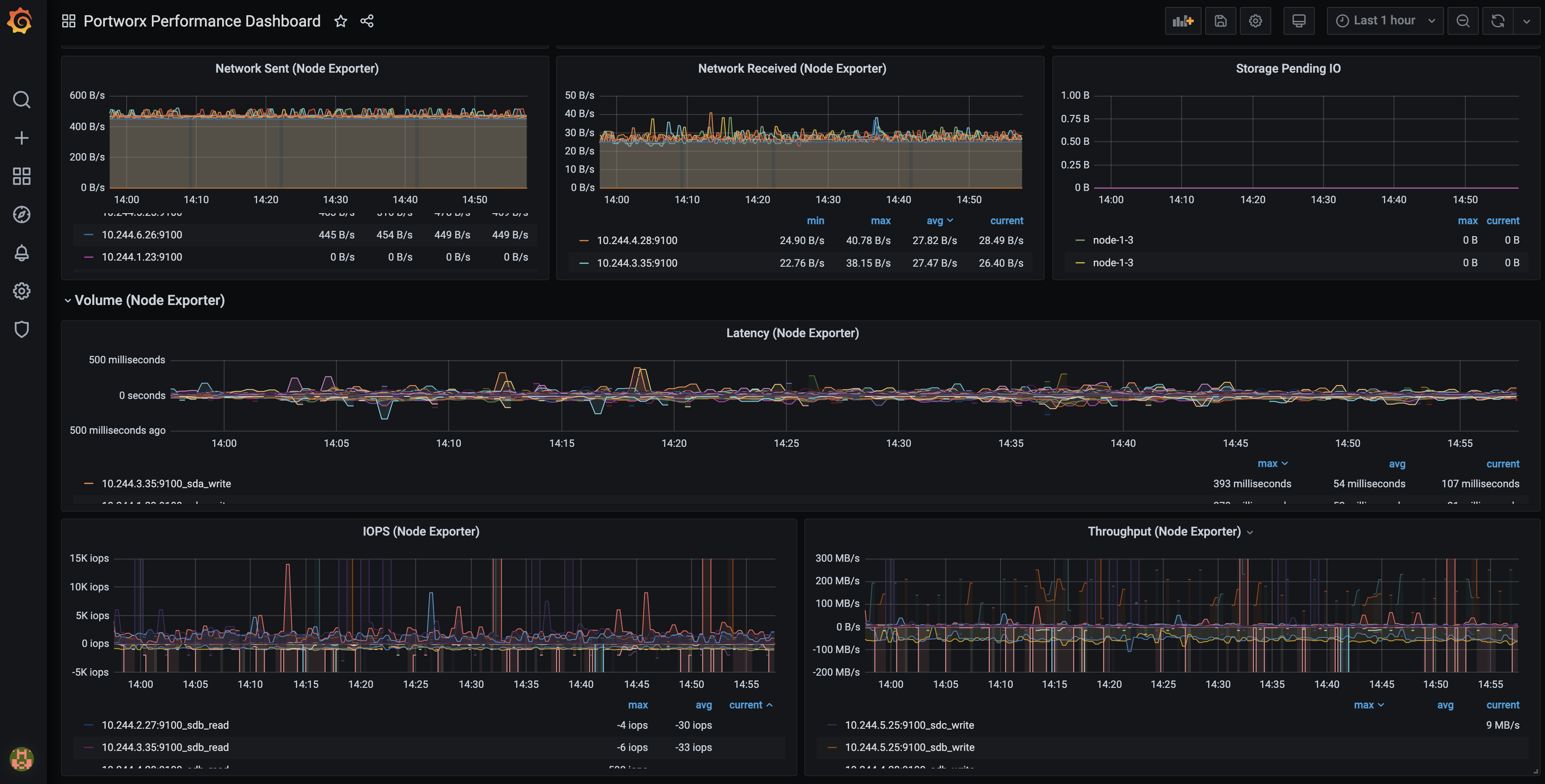
Task: Toggle series 10.244.5.25:9100_sdb_write in Throughput
Action: (909, 747)
